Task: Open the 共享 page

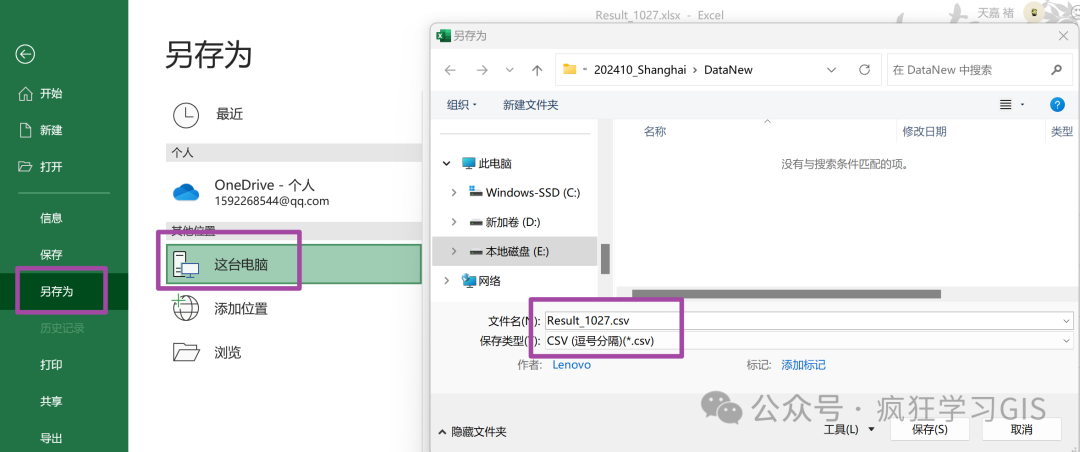Action: [51, 402]
